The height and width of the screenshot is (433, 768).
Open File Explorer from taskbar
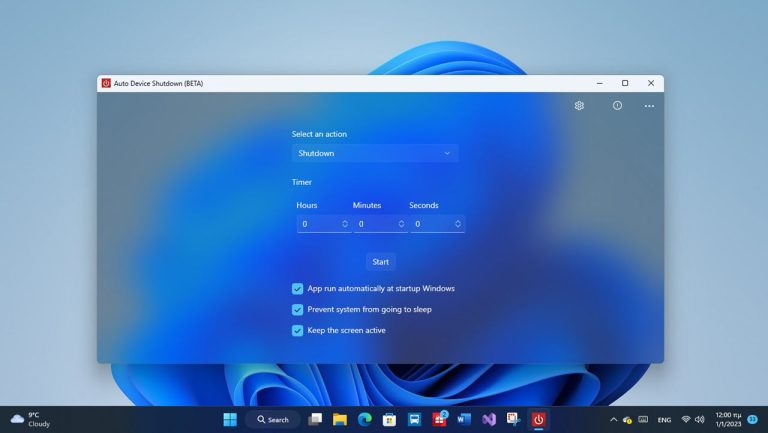pos(340,419)
